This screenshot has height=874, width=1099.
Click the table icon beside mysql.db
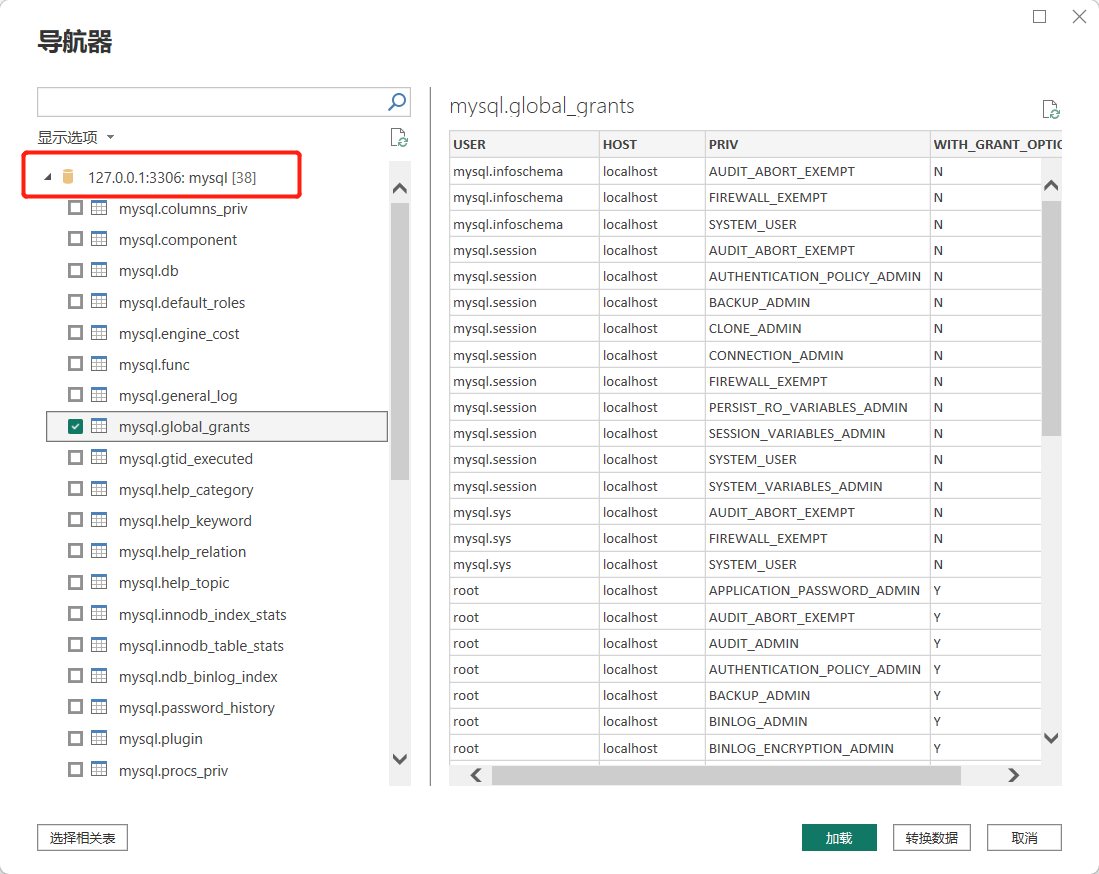coord(99,270)
